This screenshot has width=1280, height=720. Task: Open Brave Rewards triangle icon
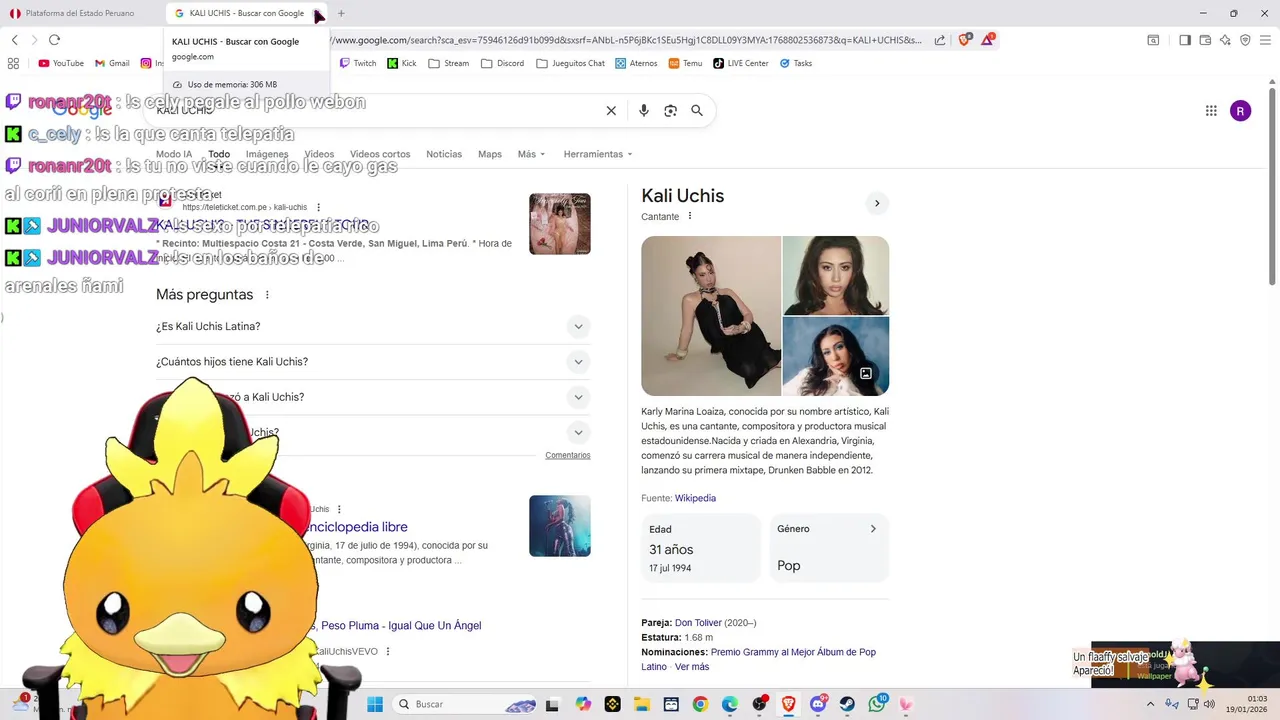(988, 40)
